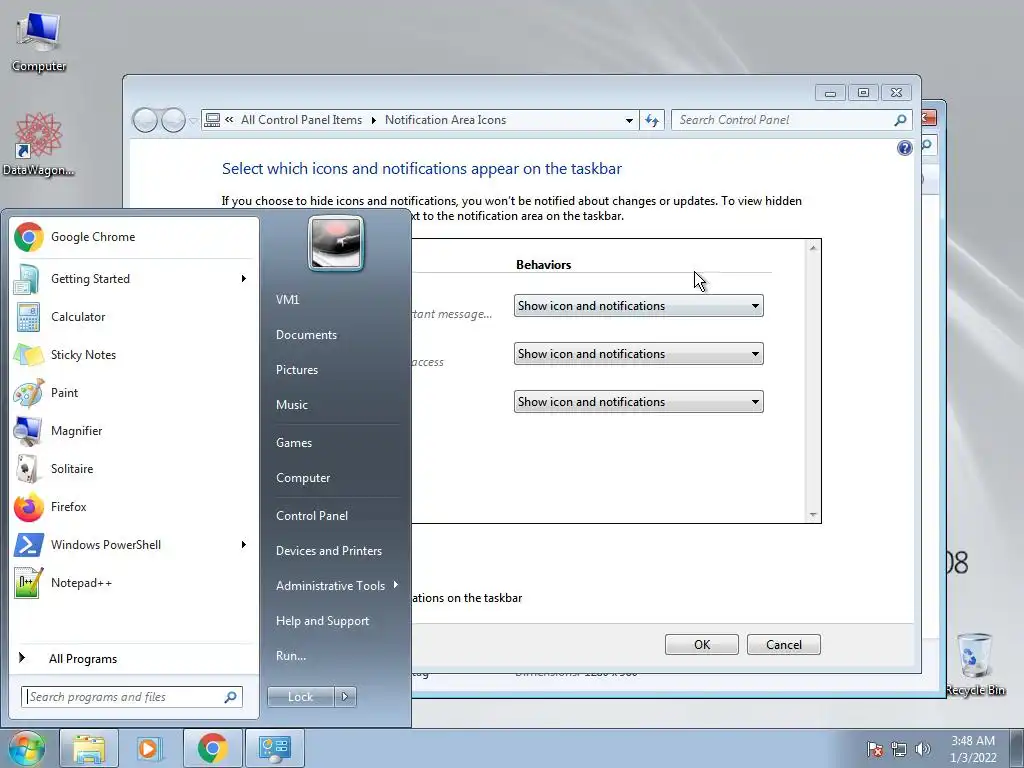Open first Show icon and notifications dropdown

click(x=638, y=306)
